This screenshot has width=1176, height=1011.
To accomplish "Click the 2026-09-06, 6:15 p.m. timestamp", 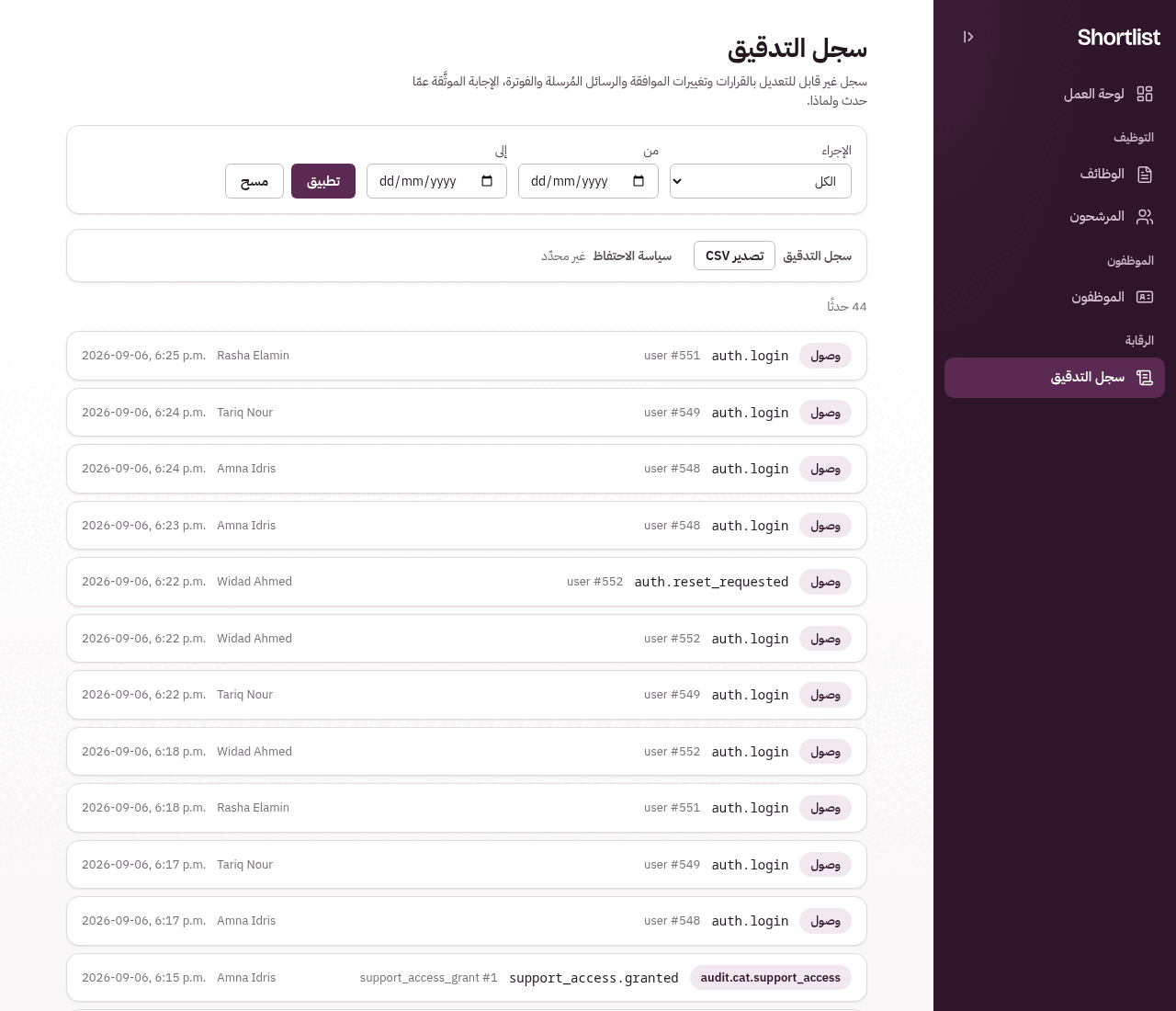I will [x=143, y=978].
